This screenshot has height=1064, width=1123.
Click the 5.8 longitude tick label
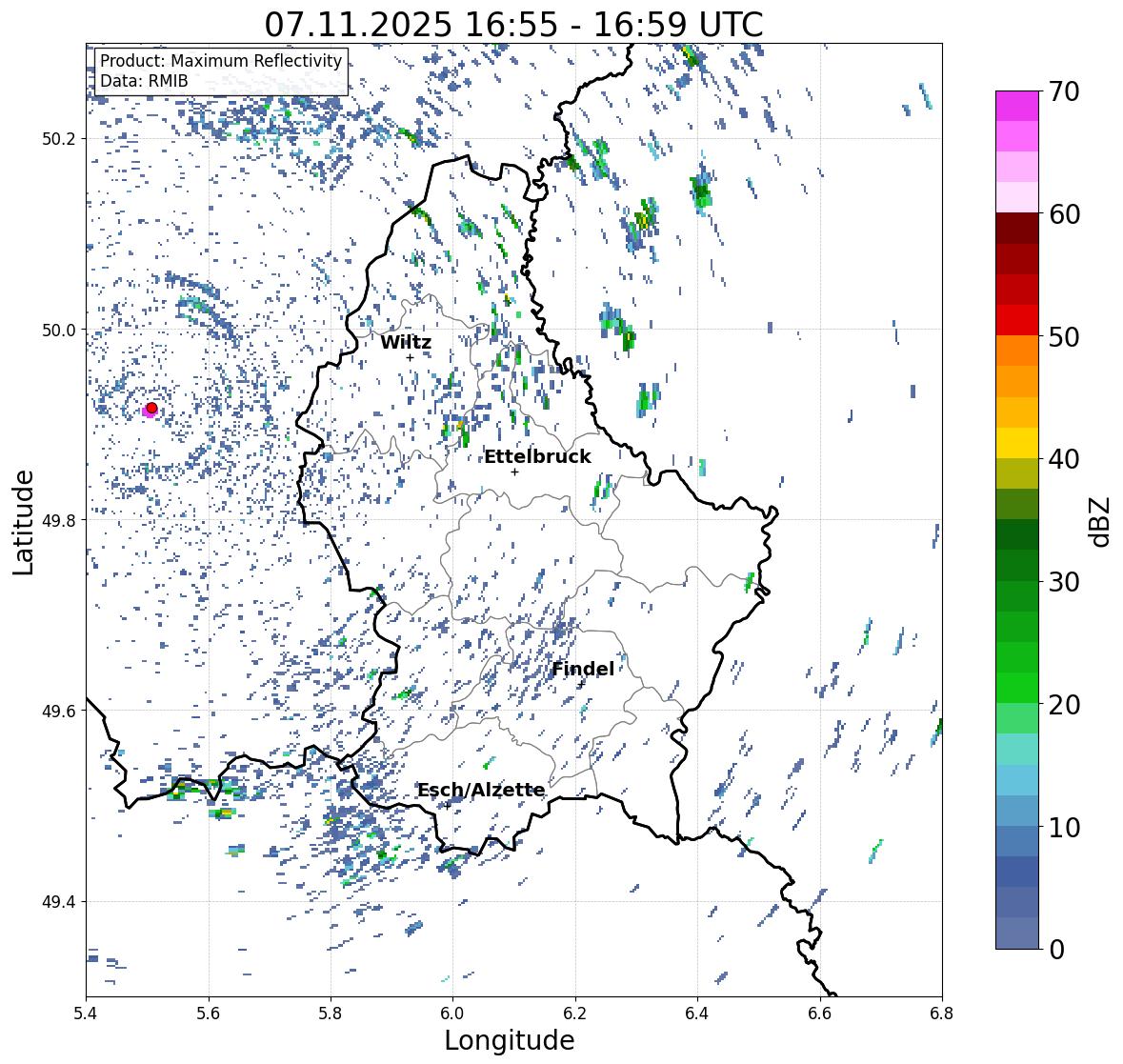click(x=331, y=1014)
